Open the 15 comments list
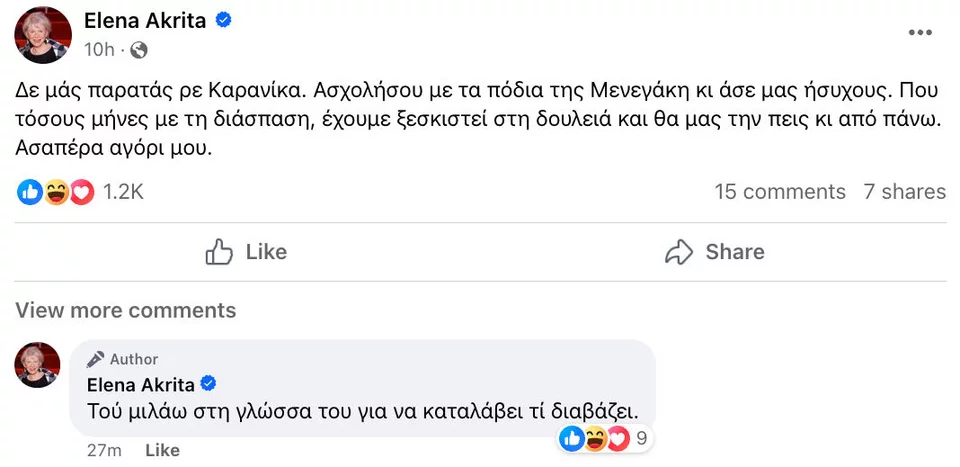Image resolution: width=960 pixels, height=467 pixels. 780,192
